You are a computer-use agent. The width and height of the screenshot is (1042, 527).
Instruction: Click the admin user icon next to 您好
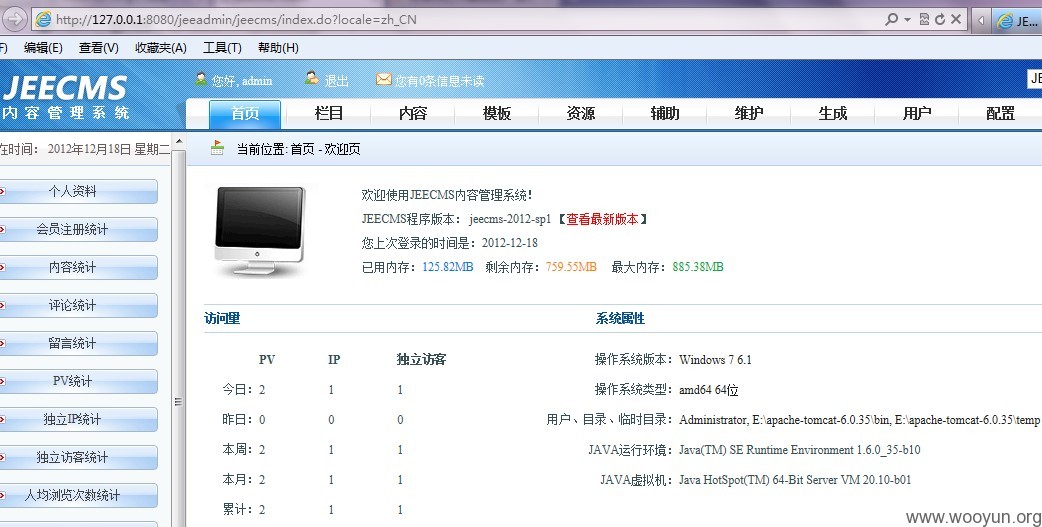coord(201,79)
